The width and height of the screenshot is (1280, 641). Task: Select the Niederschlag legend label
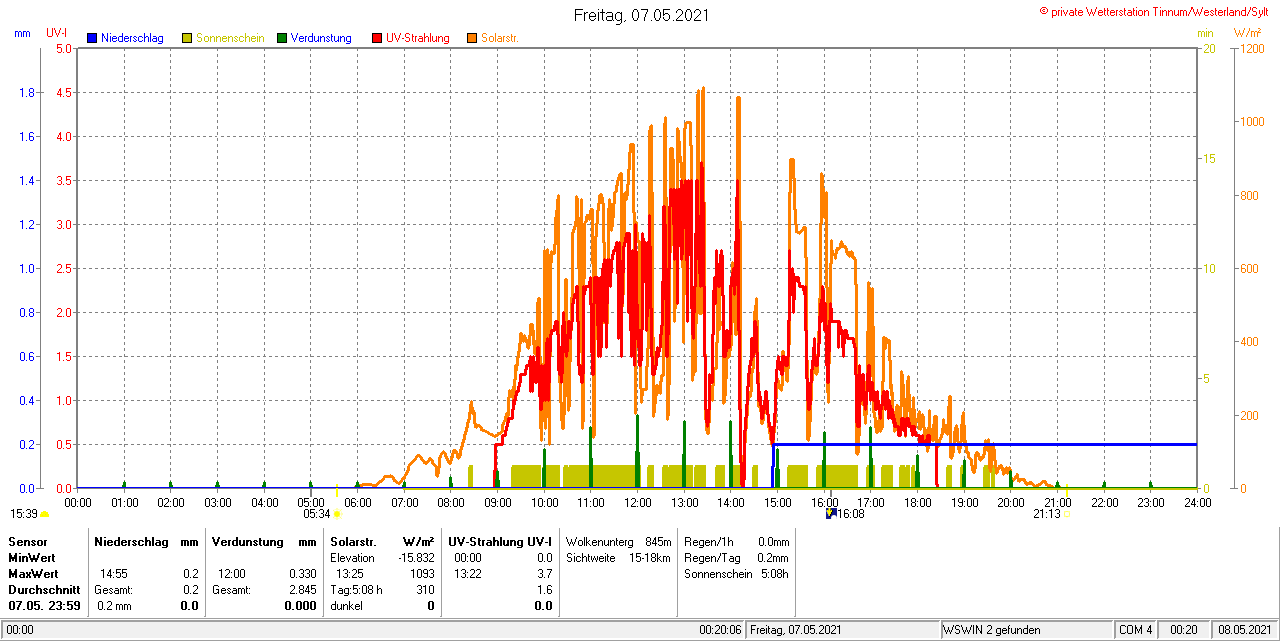tap(132, 38)
